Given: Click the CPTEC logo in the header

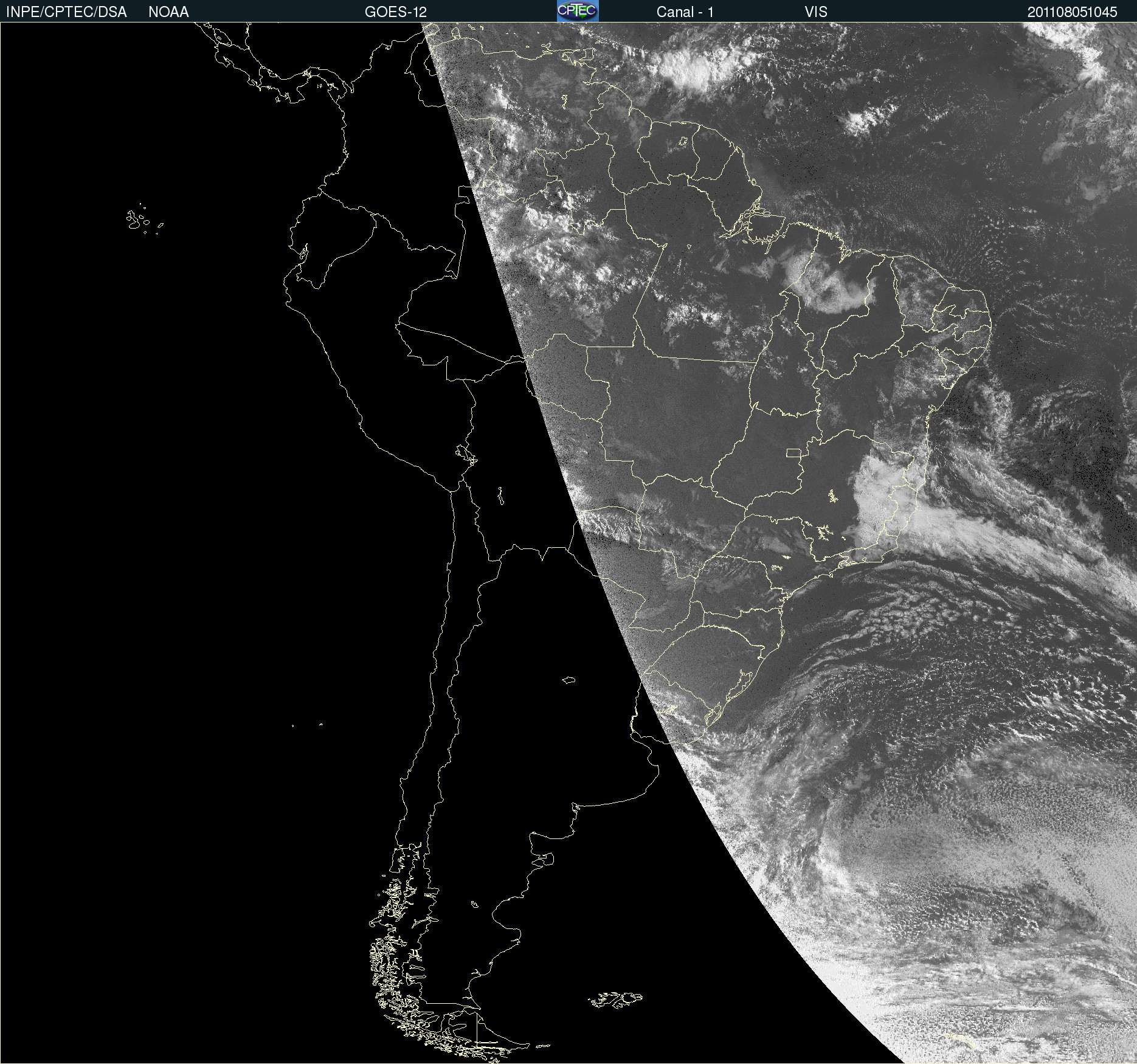Looking at the screenshot, I should click(578, 11).
